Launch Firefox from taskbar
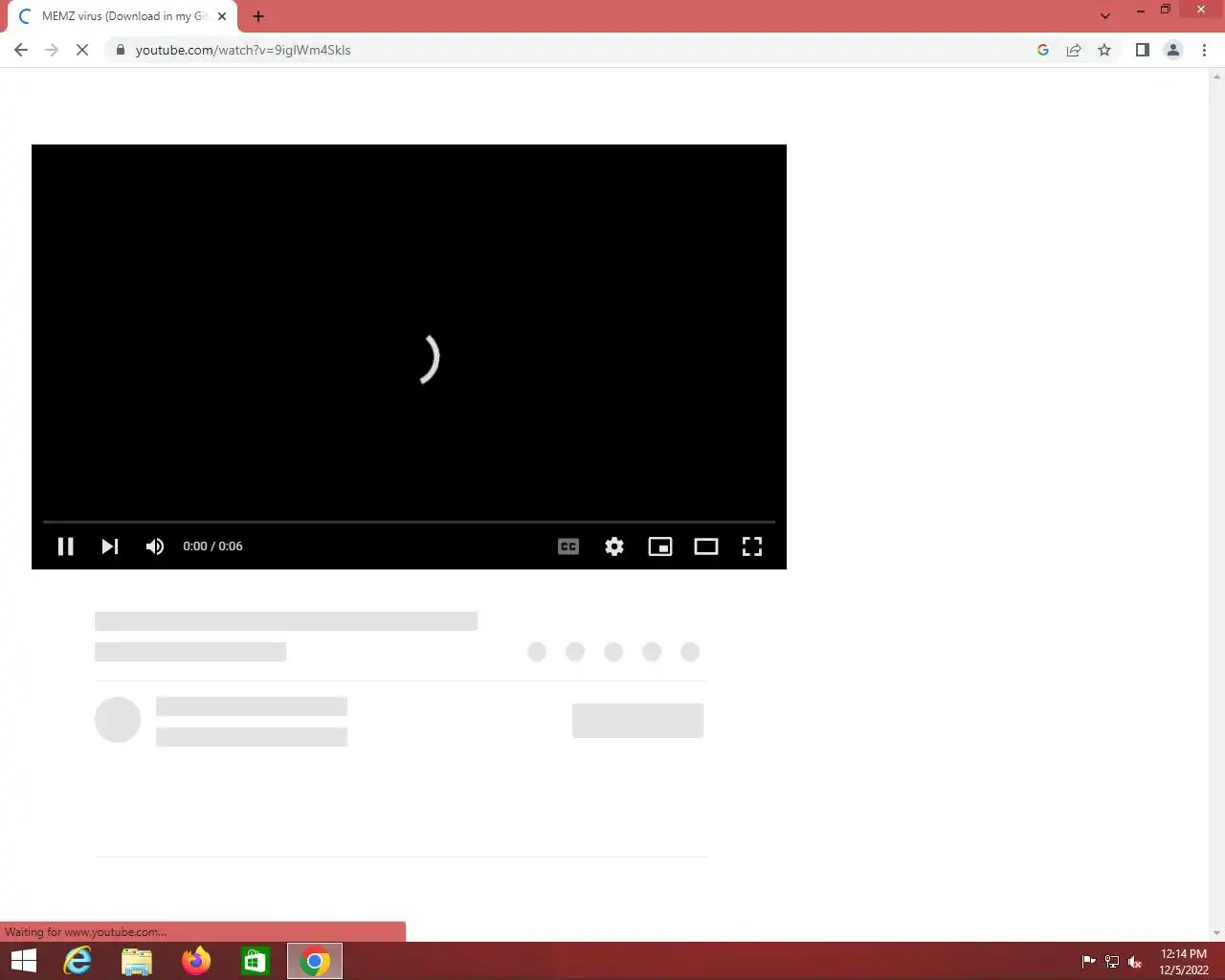The width and height of the screenshot is (1225, 980). [x=196, y=961]
